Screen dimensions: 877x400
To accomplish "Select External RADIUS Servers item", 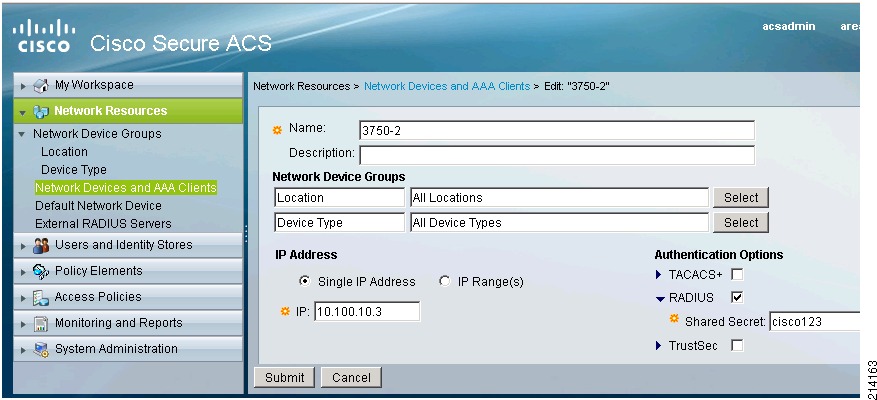I will (103, 223).
